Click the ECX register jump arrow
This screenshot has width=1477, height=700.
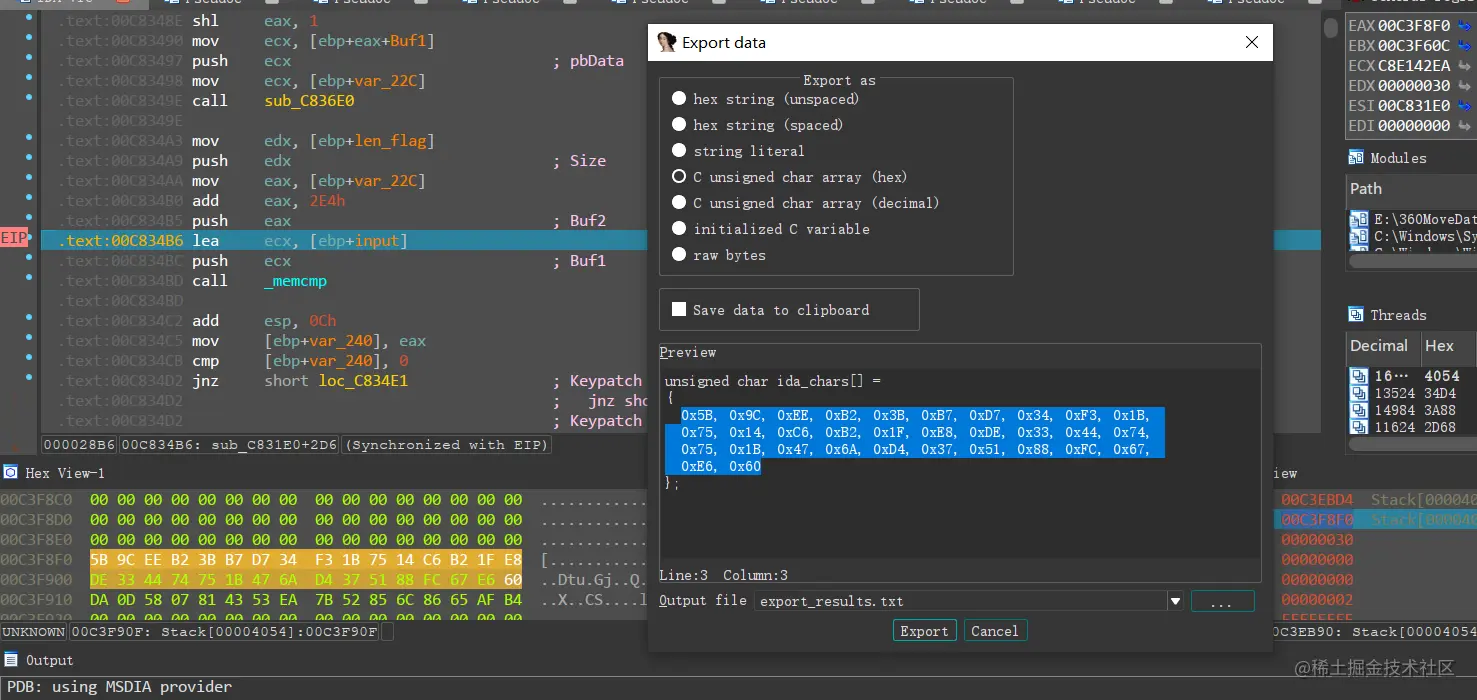(1466, 66)
